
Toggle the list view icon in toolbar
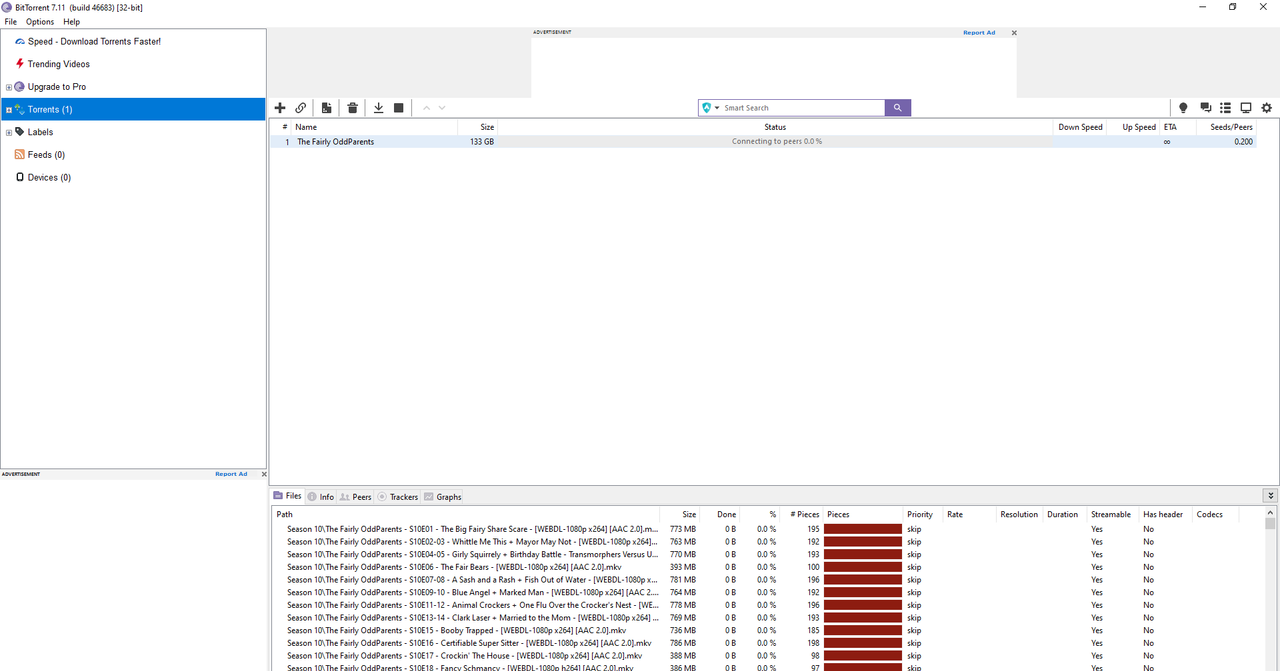(x=1226, y=108)
